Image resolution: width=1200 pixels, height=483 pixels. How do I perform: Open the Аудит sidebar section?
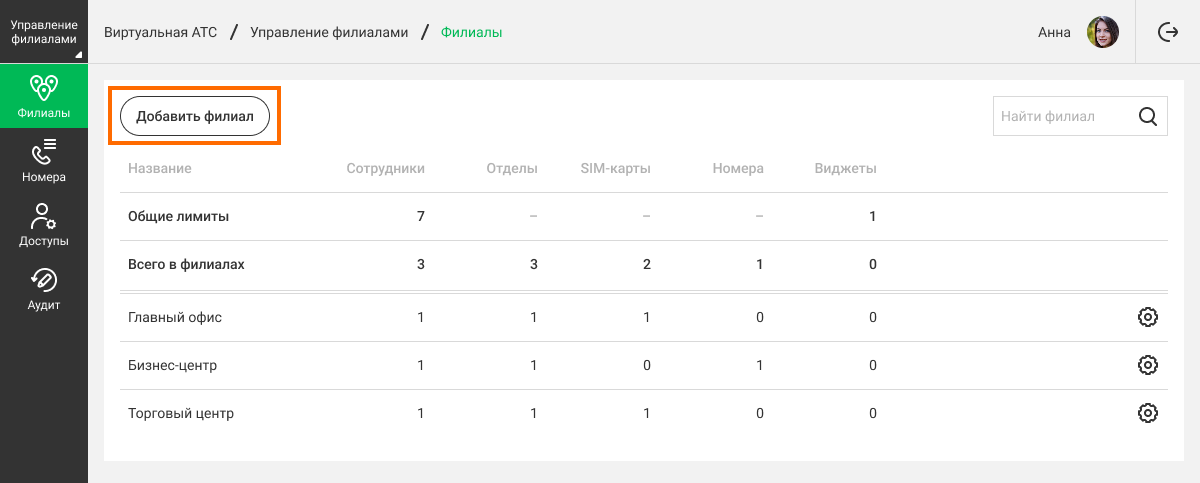click(44, 288)
